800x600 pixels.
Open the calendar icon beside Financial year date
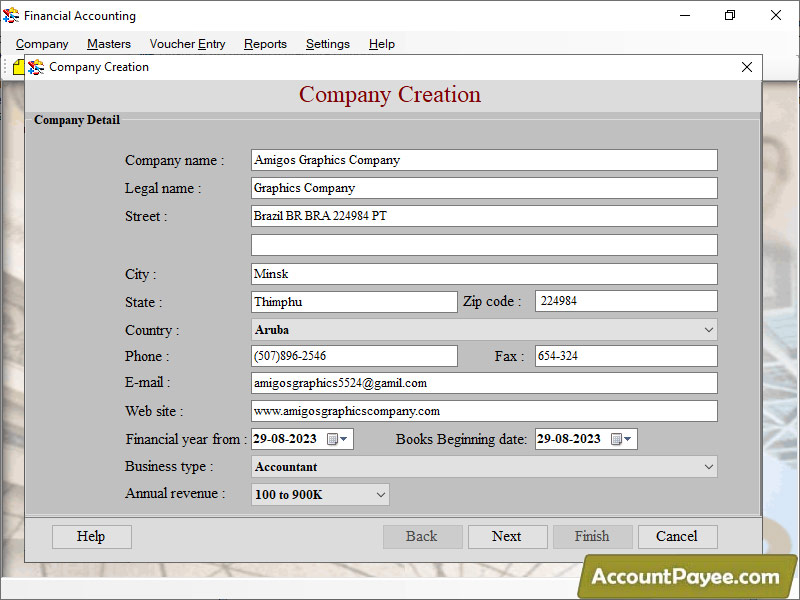click(330, 438)
